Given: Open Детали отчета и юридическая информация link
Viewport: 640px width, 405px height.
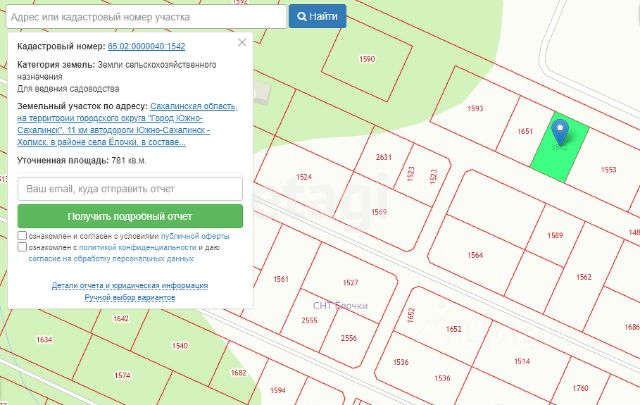Looking at the screenshot, I should [x=130, y=285].
